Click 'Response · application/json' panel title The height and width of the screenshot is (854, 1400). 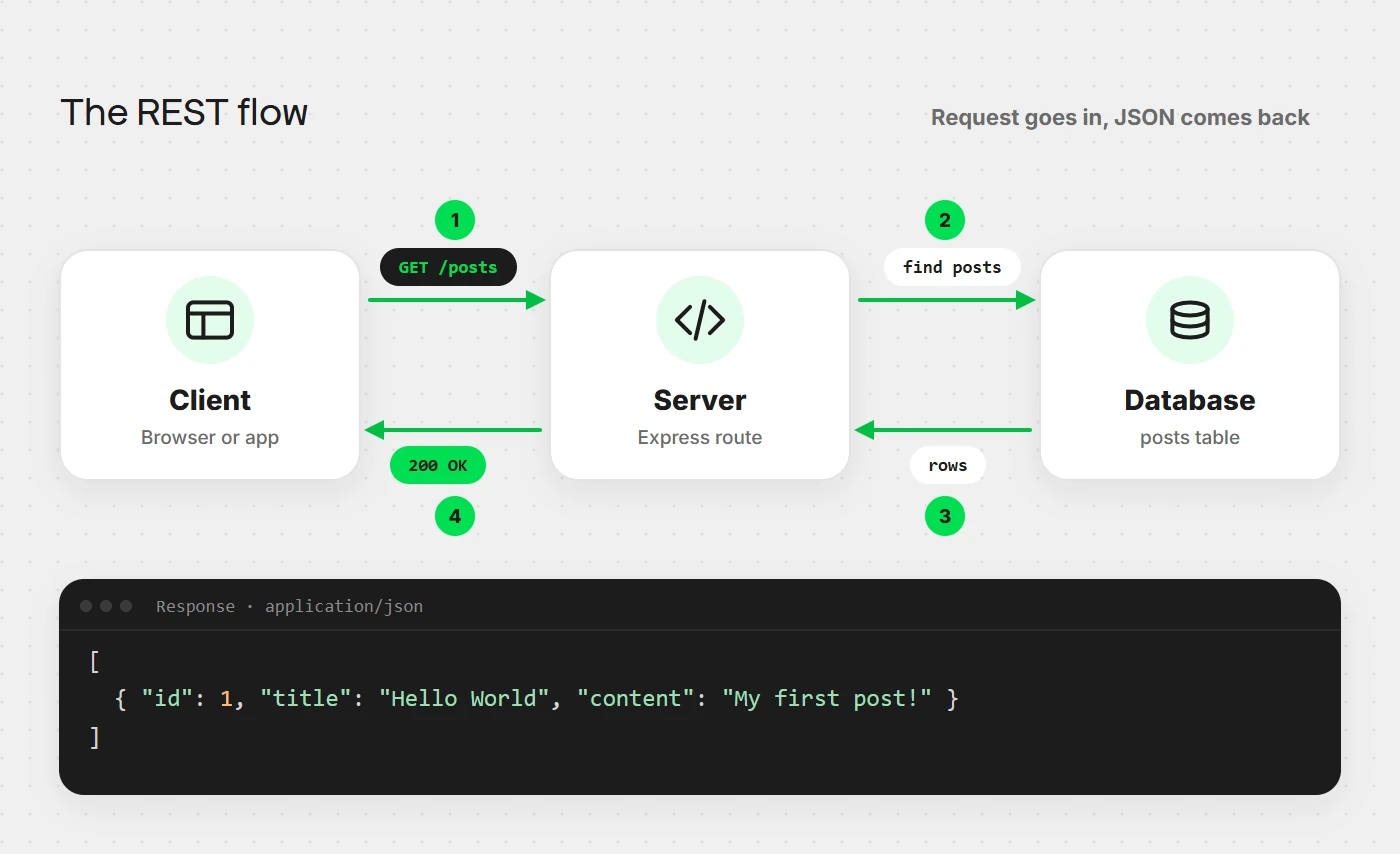point(290,606)
